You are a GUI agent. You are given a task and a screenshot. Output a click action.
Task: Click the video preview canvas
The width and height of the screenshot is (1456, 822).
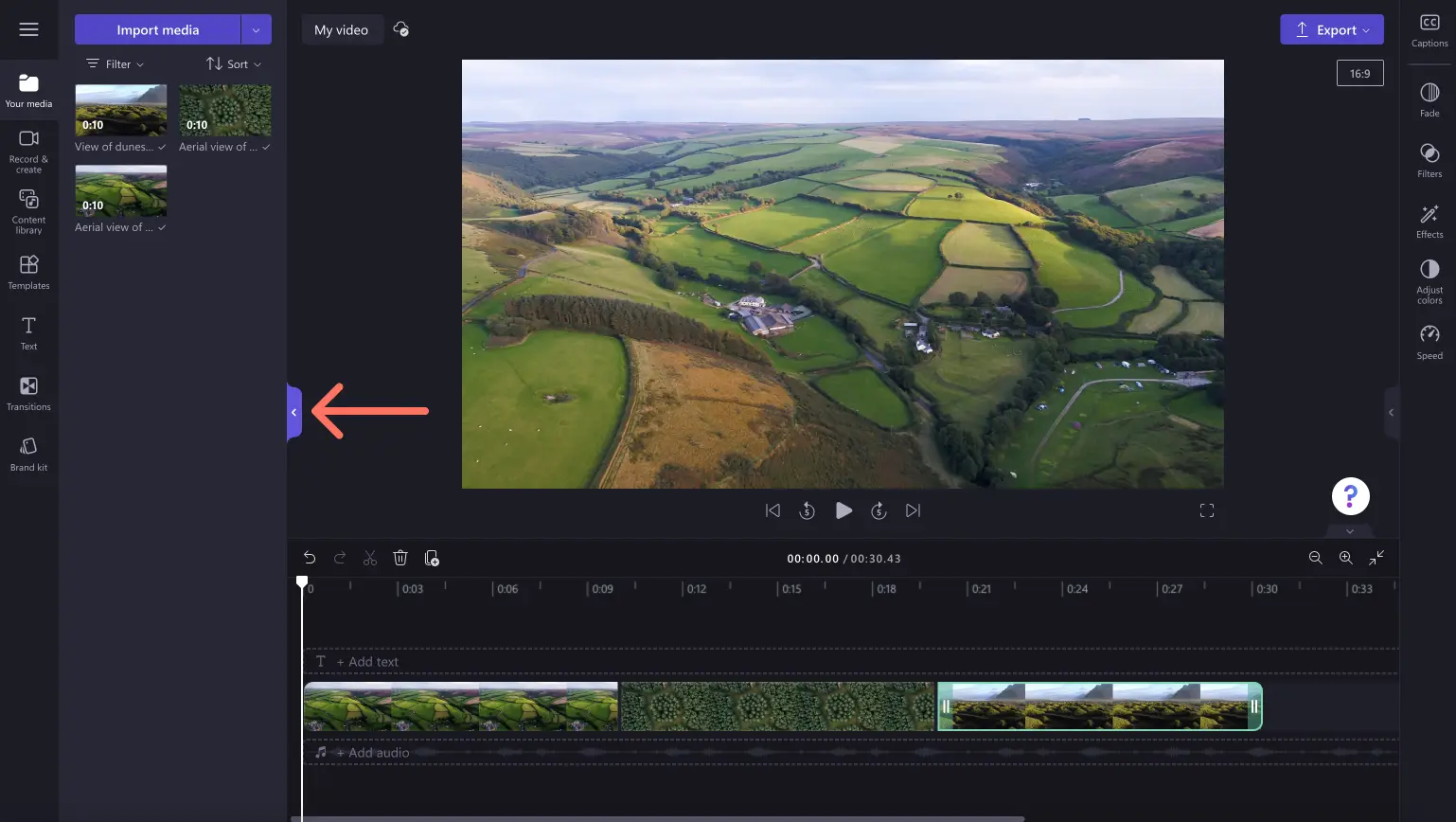pos(843,274)
